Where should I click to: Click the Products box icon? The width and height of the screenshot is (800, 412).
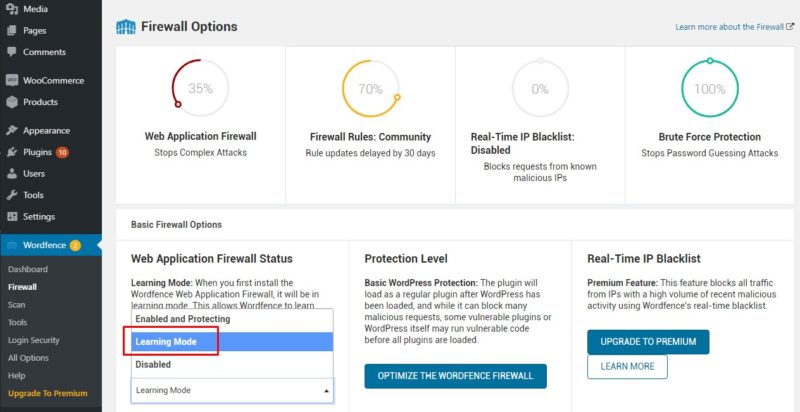[12, 102]
